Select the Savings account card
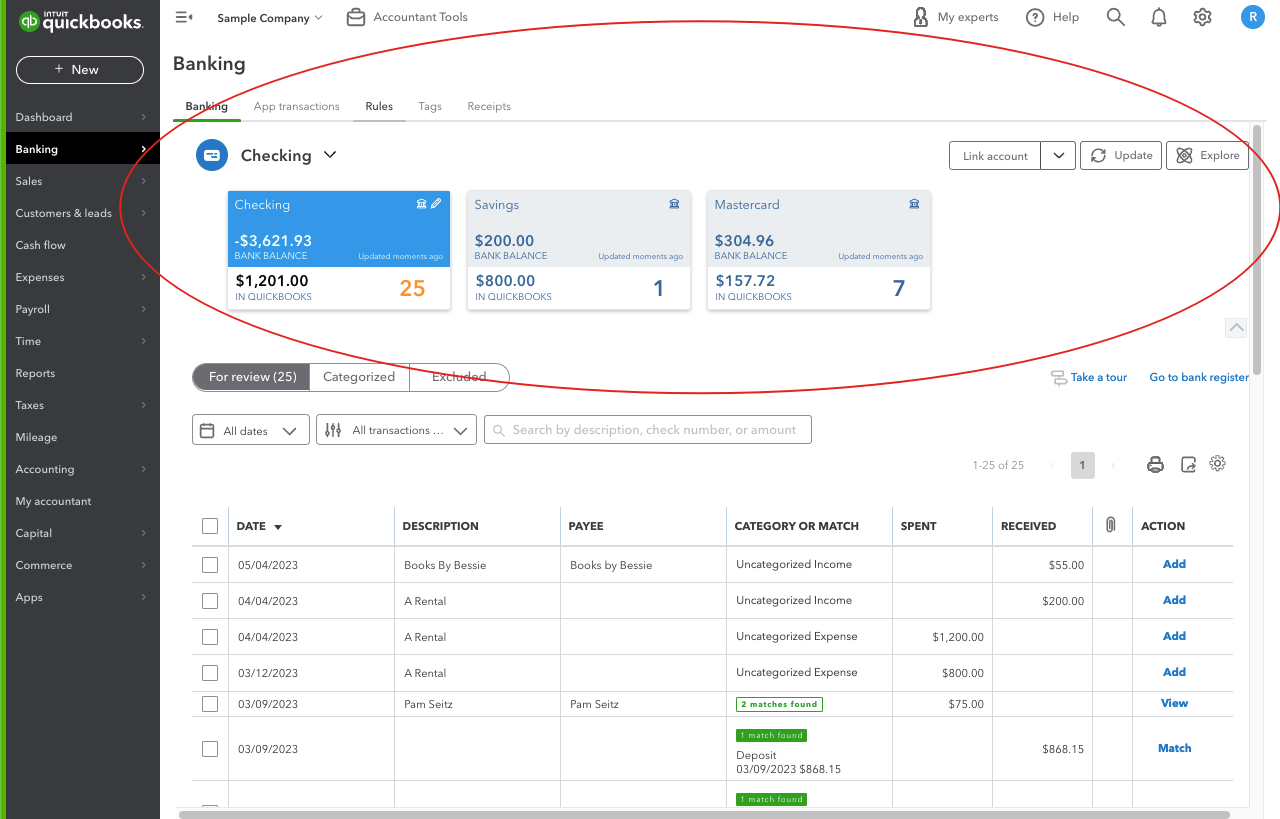Image resolution: width=1280 pixels, height=819 pixels. [x=579, y=250]
